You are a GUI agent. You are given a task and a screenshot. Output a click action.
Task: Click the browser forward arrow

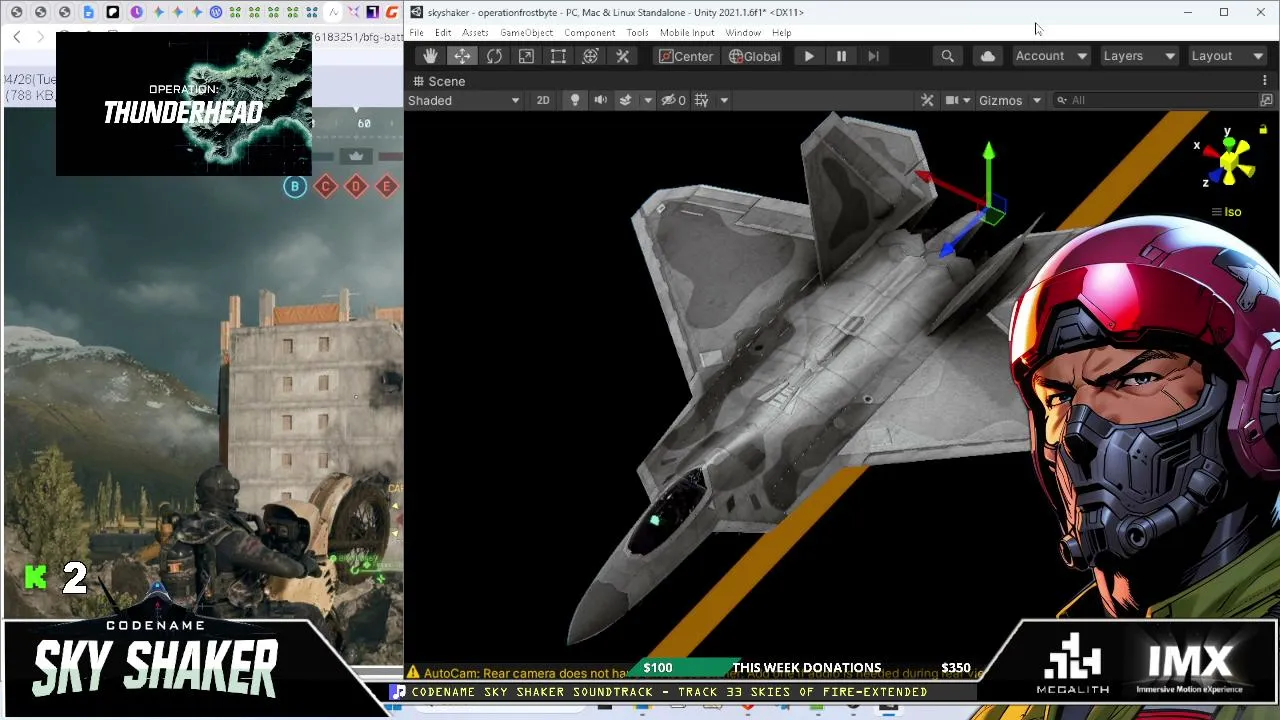(40, 37)
